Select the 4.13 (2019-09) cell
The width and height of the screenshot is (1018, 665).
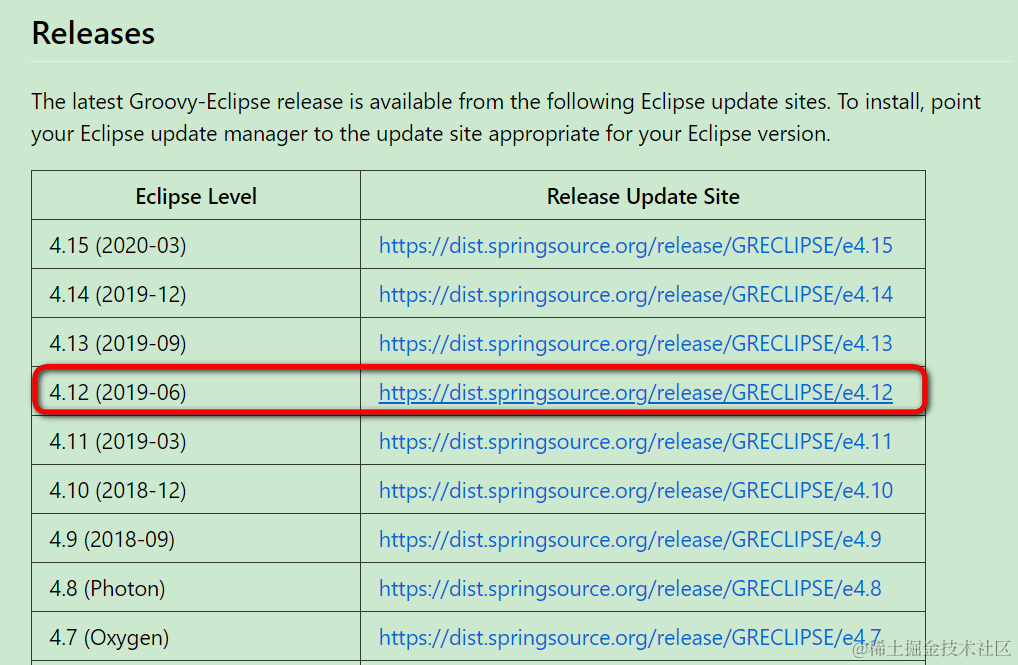196,342
